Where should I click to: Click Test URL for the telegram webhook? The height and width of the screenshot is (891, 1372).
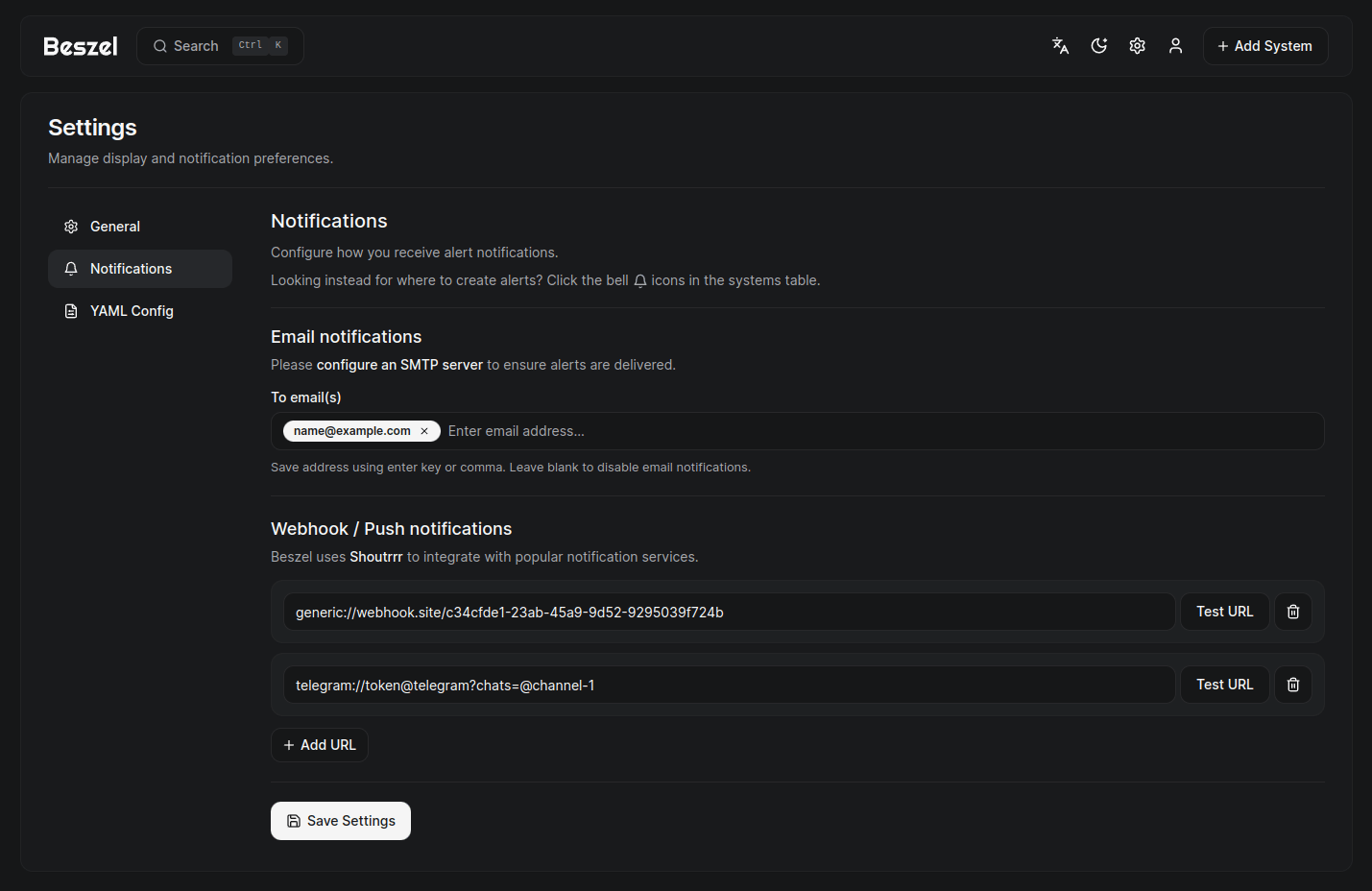[x=1224, y=684]
